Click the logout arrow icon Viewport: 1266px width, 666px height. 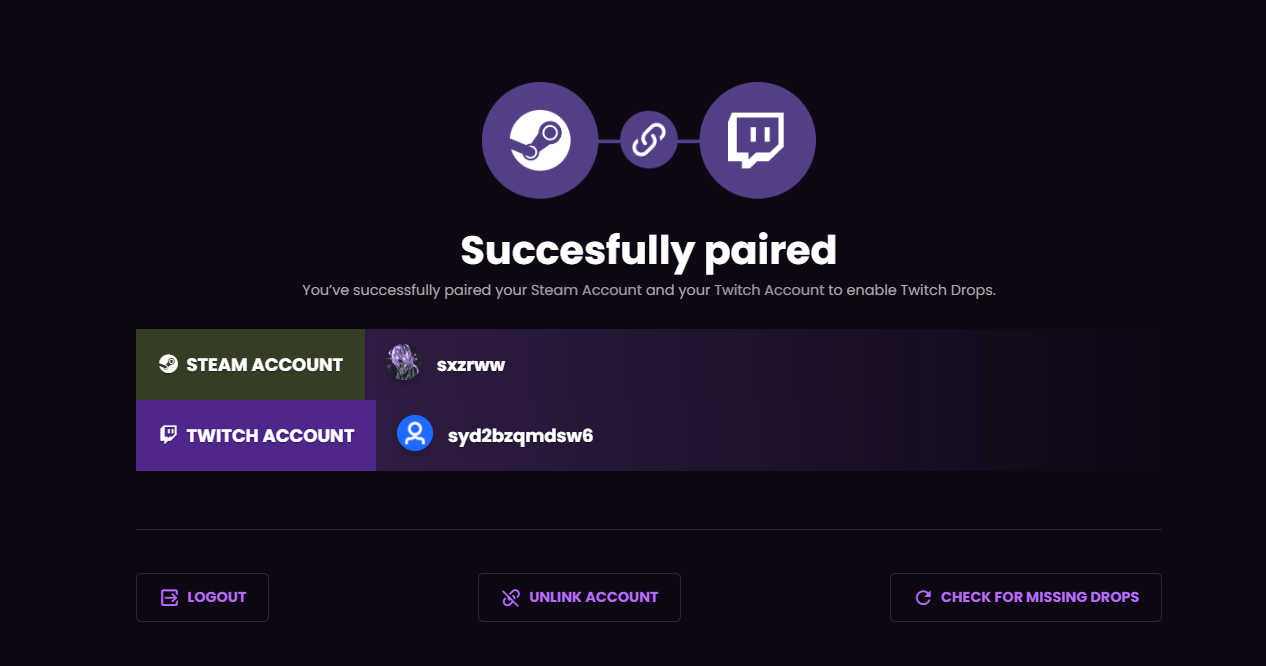click(x=169, y=597)
